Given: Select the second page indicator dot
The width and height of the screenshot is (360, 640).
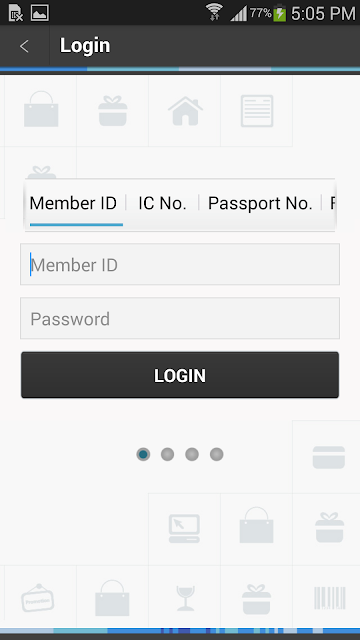Looking at the screenshot, I should [x=167, y=454].
